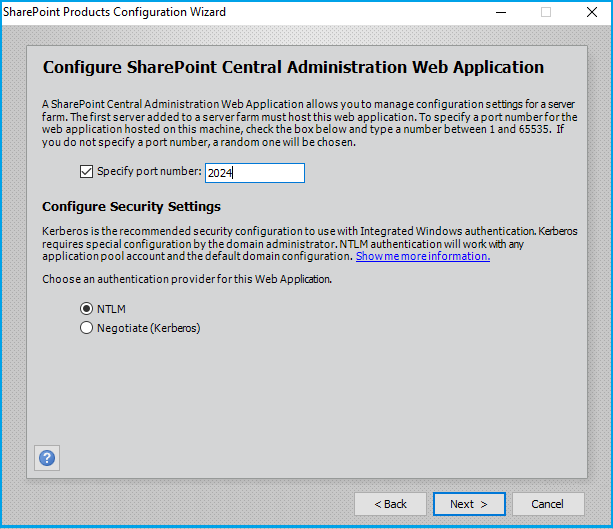This screenshot has width=613, height=529.
Task: Click the Configure SharePoint Central Administration heading
Action: click(293, 68)
